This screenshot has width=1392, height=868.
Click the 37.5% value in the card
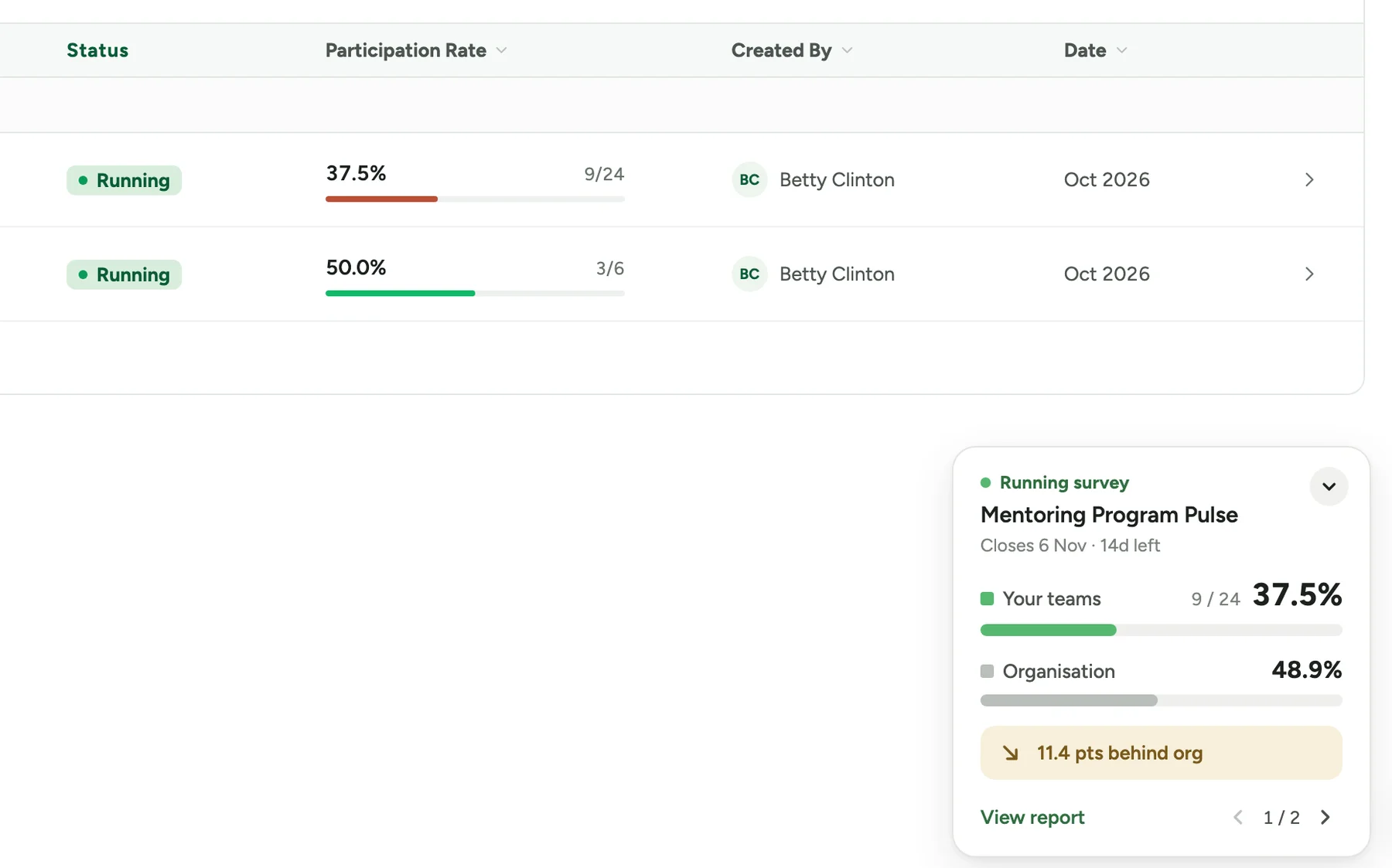(1297, 595)
